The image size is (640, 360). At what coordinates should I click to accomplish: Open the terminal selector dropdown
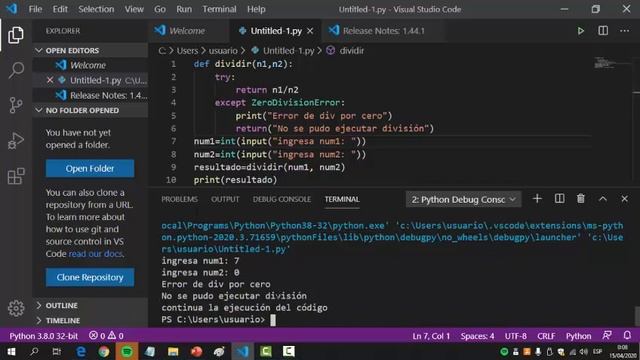tap(463, 199)
